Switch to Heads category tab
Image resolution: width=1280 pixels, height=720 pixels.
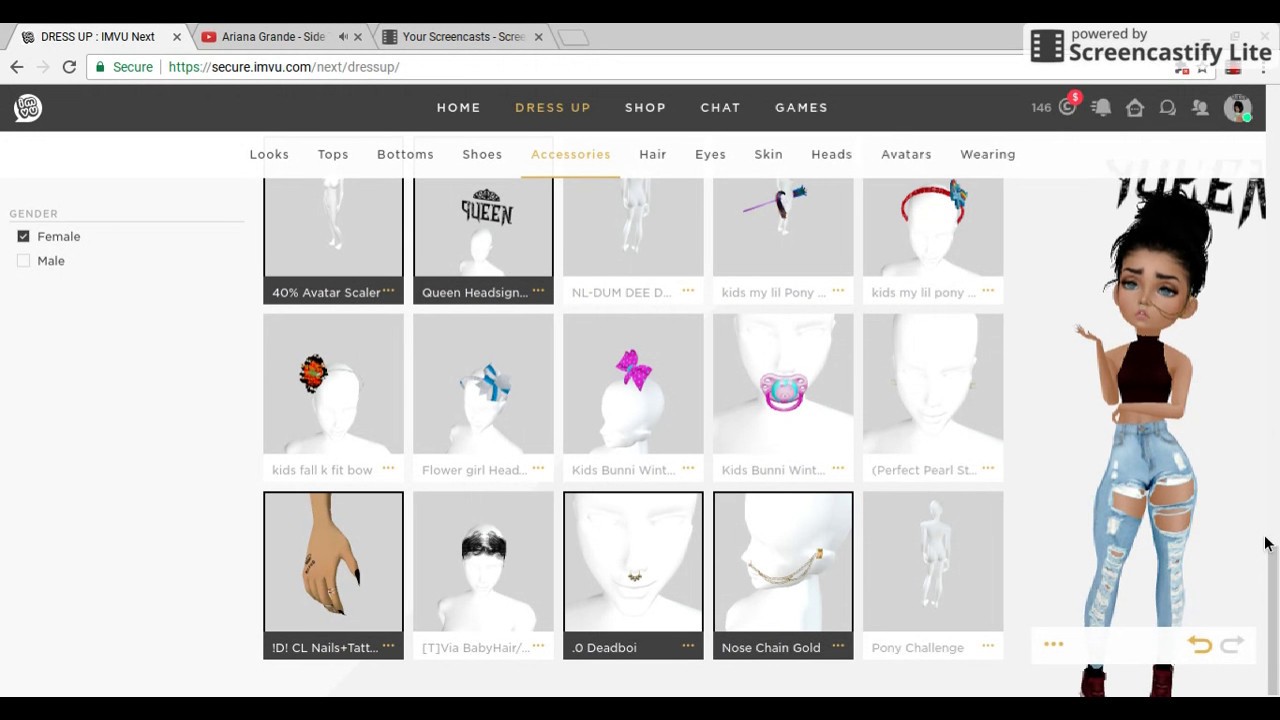[831, 154]
